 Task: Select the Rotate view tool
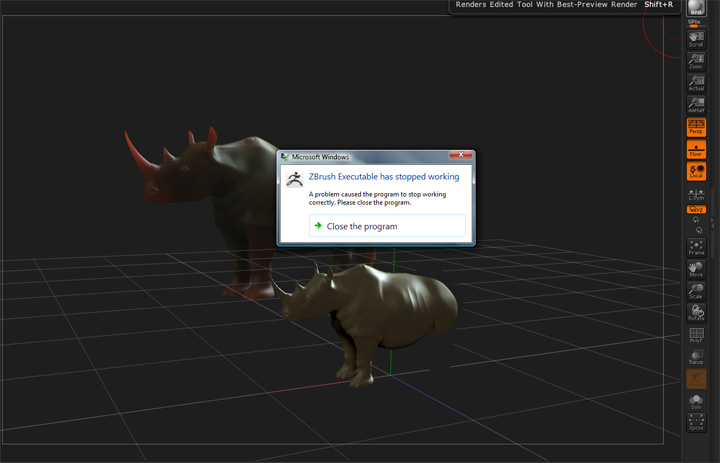(x=696, y=313)
